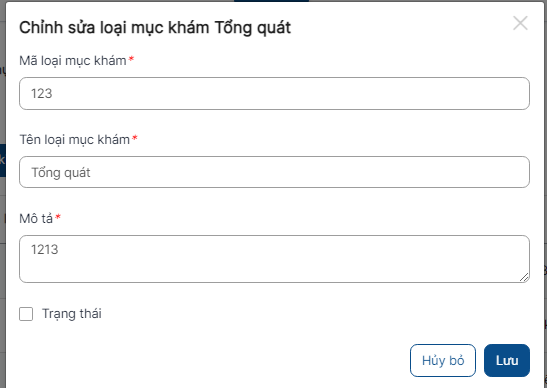Close the Chỉnh sửa loại mục khám dialog
The width and height of the screenshot is (547, 388).
click(x=520, y=23)
